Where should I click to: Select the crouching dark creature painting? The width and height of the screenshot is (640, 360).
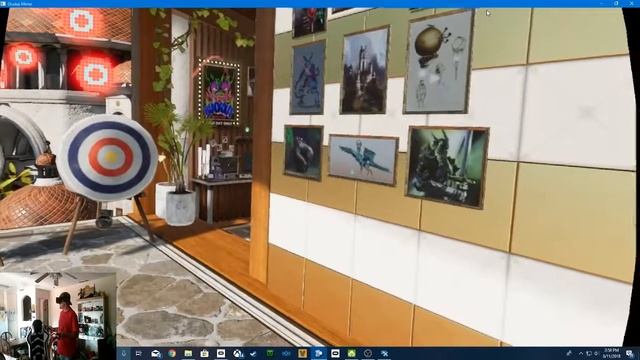click(303, 152)
